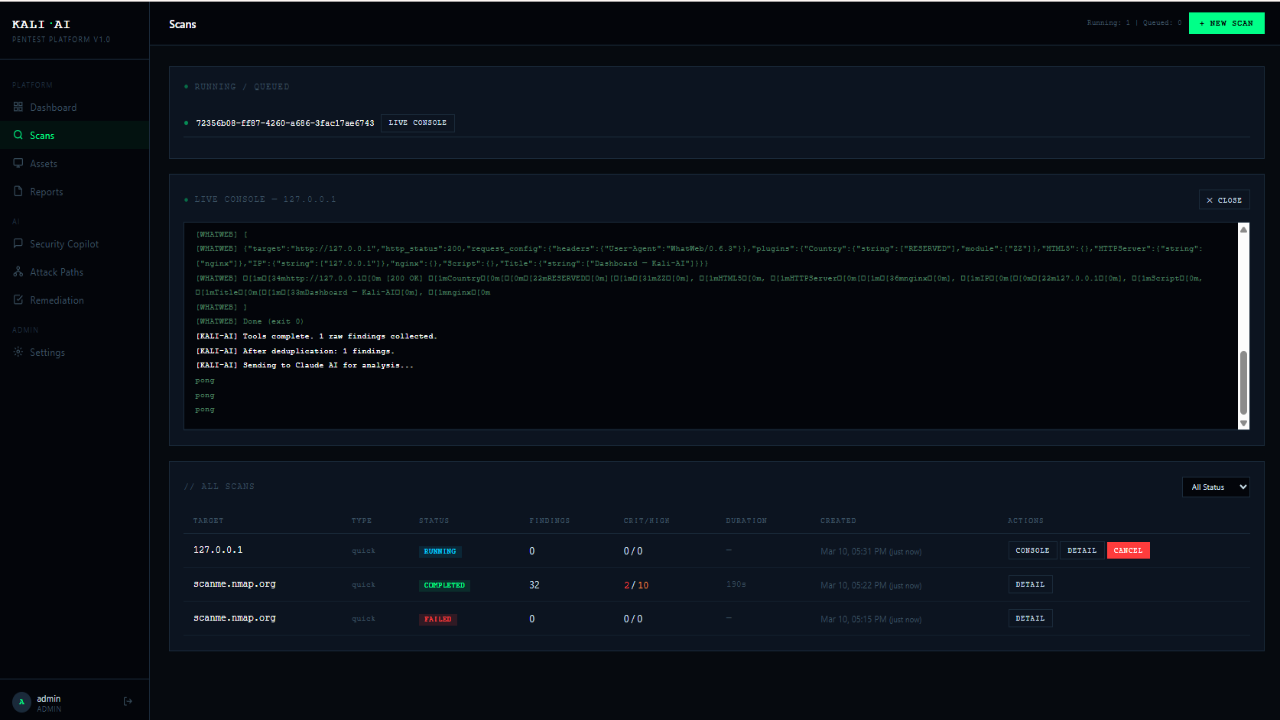
Task: Close the live console panel
Action: coord(1224,200)
